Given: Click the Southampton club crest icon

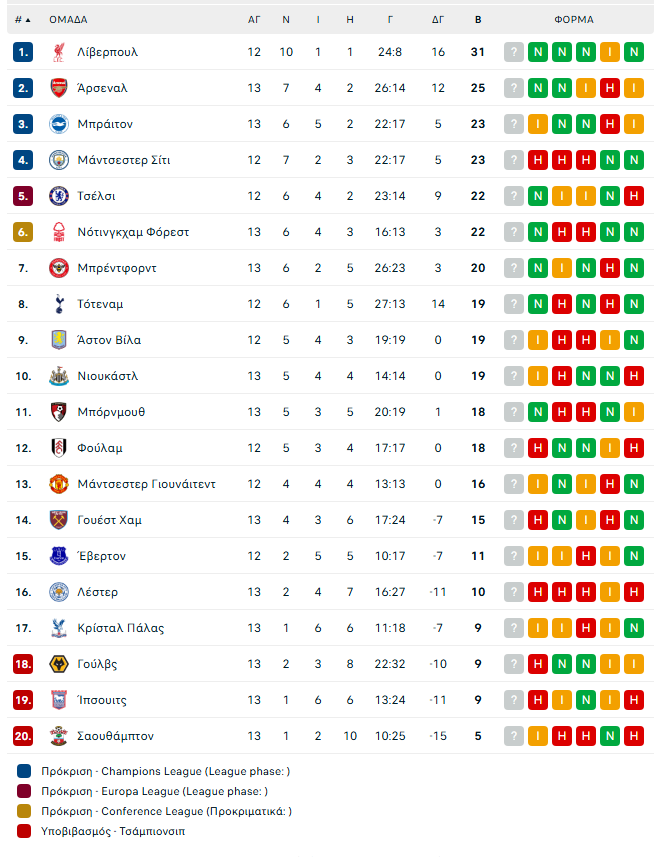Looking at the screenshot, I should point(58,736).
